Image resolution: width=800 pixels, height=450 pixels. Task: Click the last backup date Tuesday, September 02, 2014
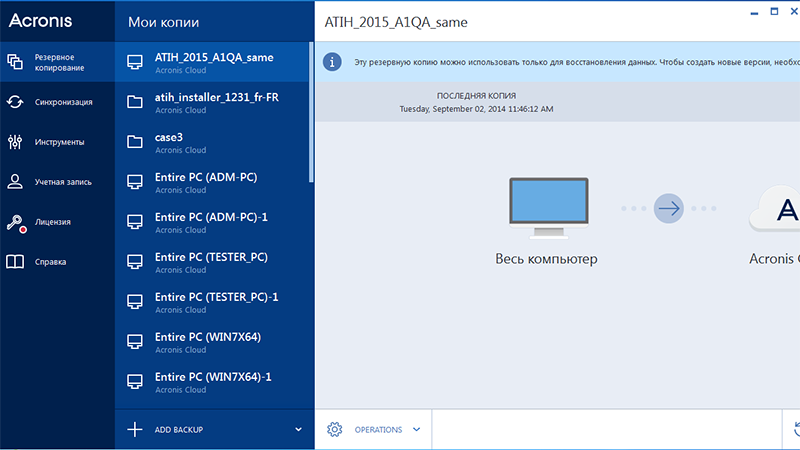pos(476,109)
